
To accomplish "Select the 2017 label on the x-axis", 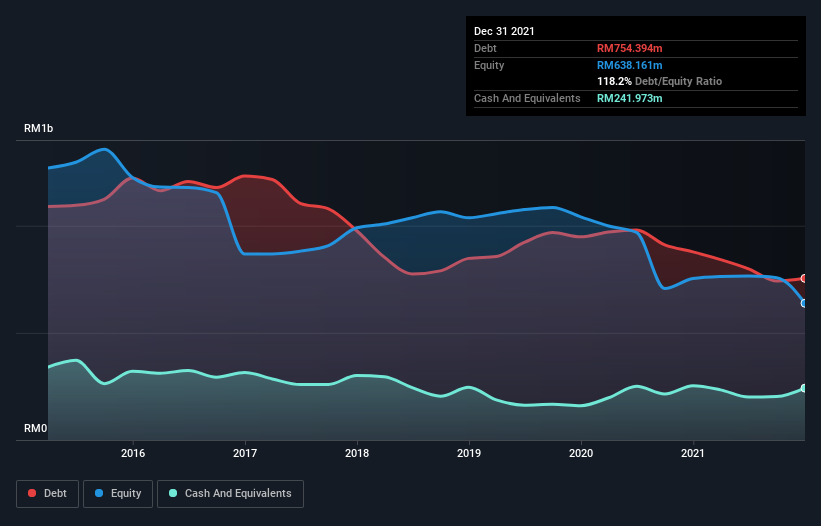I will pos(245,453).
